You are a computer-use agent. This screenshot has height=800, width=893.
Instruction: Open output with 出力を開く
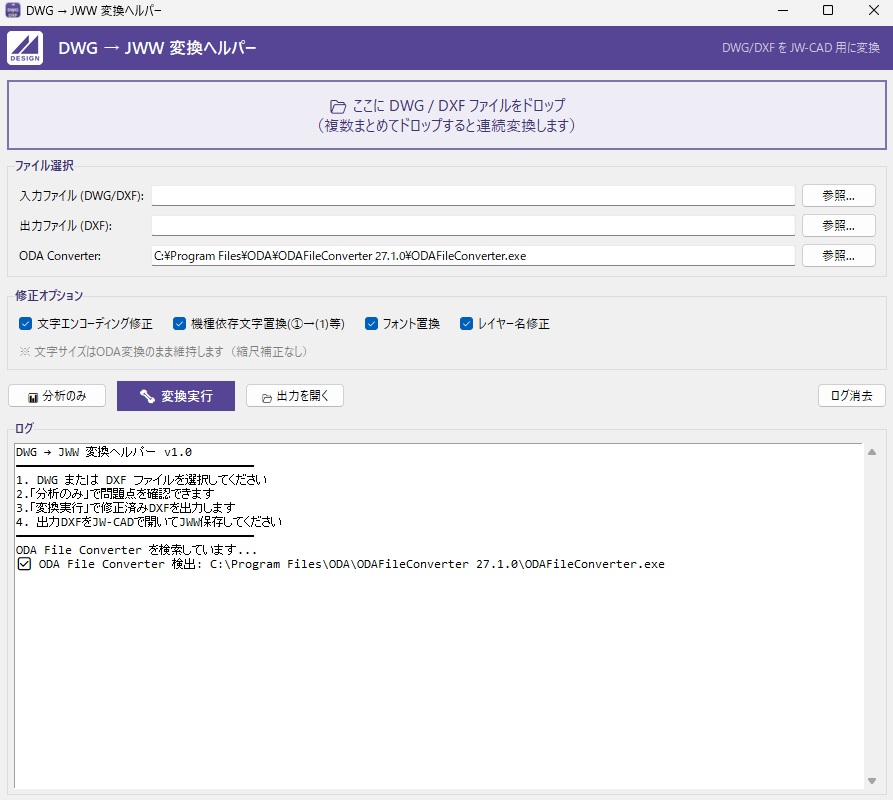[x=295, y=396]
